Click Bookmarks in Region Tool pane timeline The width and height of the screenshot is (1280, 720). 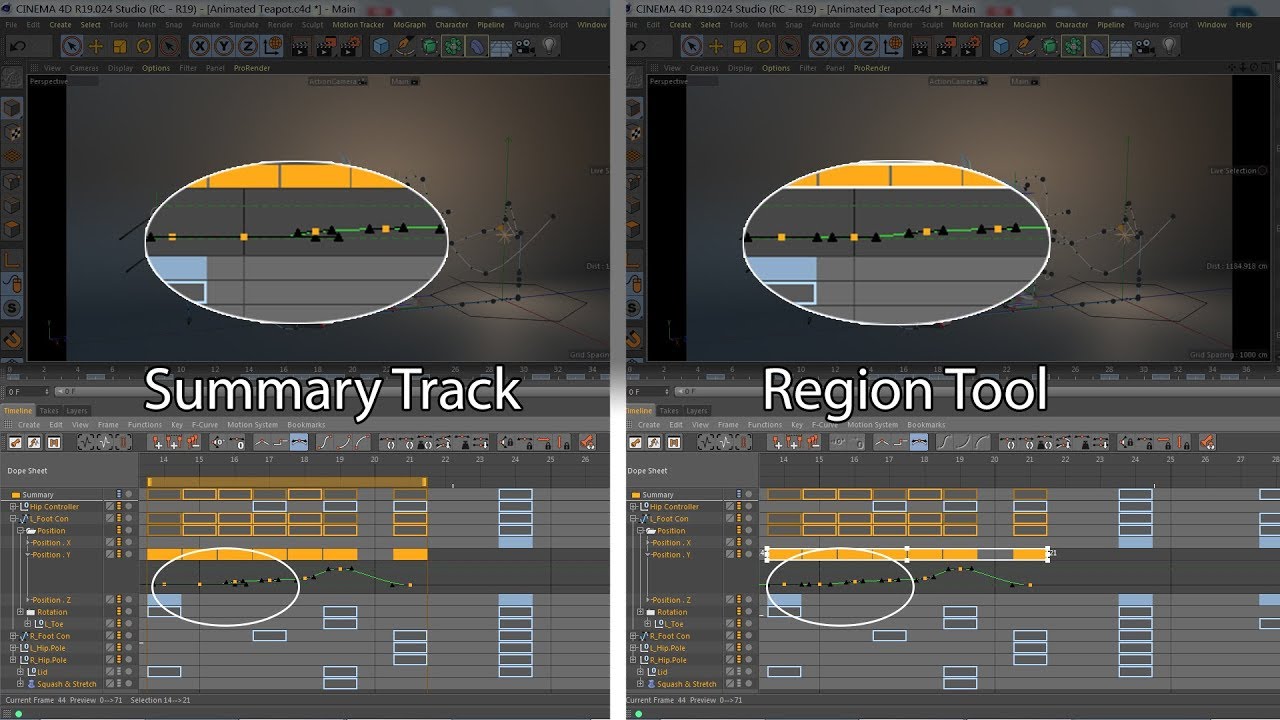click(x=925, y=425)
